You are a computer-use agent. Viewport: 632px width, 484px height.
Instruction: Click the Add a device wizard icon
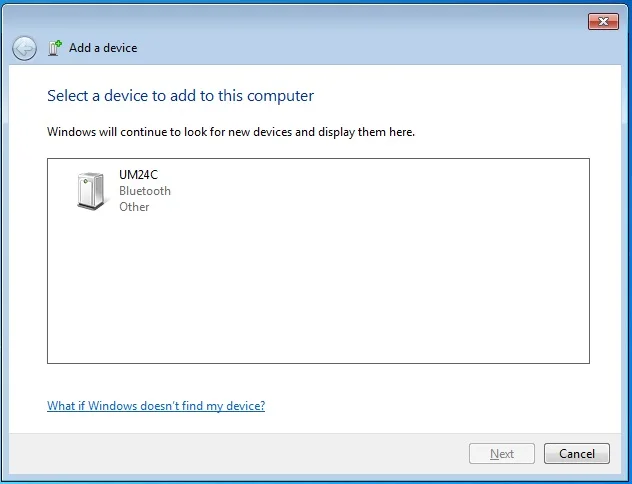pos(55,48)
